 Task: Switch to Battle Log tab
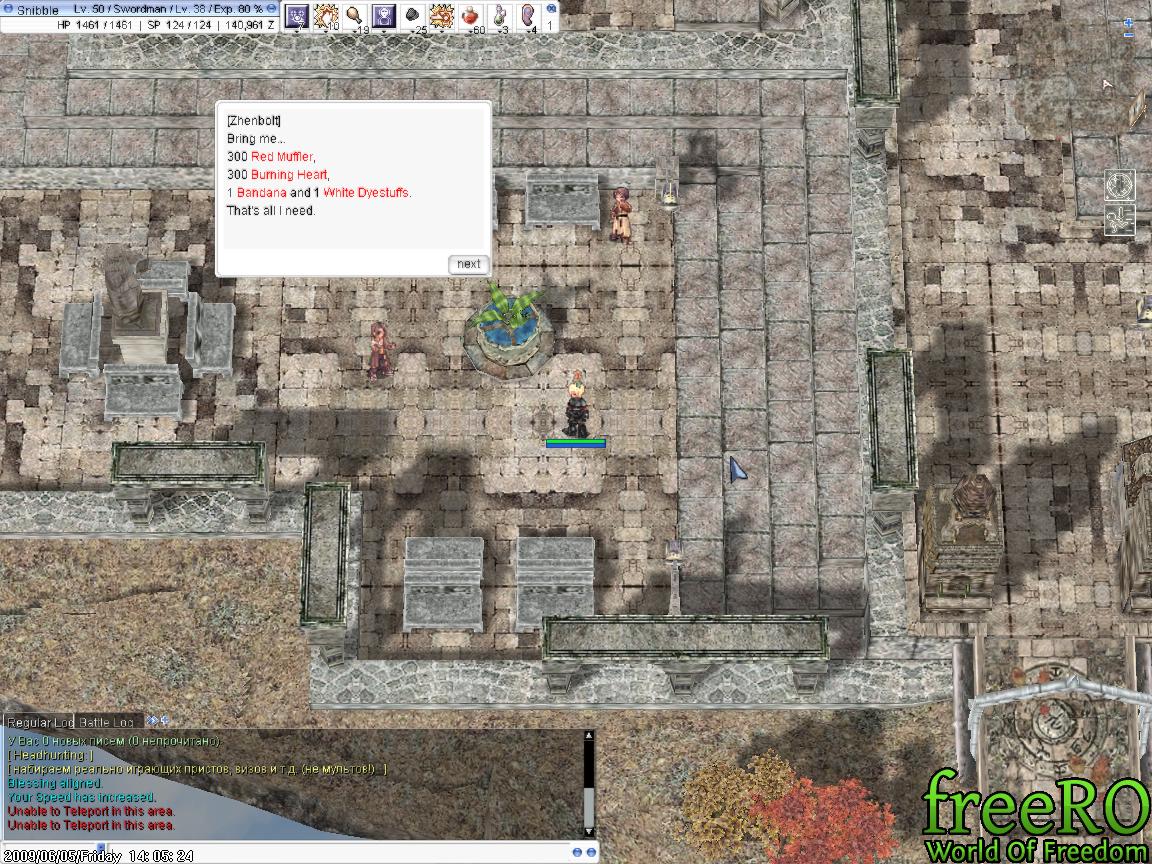click(107, 722)
